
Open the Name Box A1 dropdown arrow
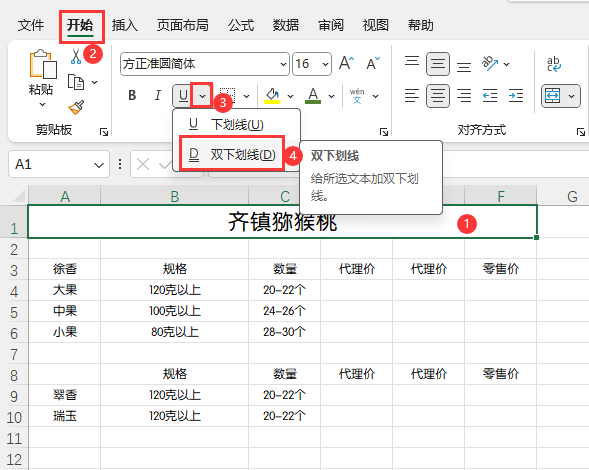99,165
